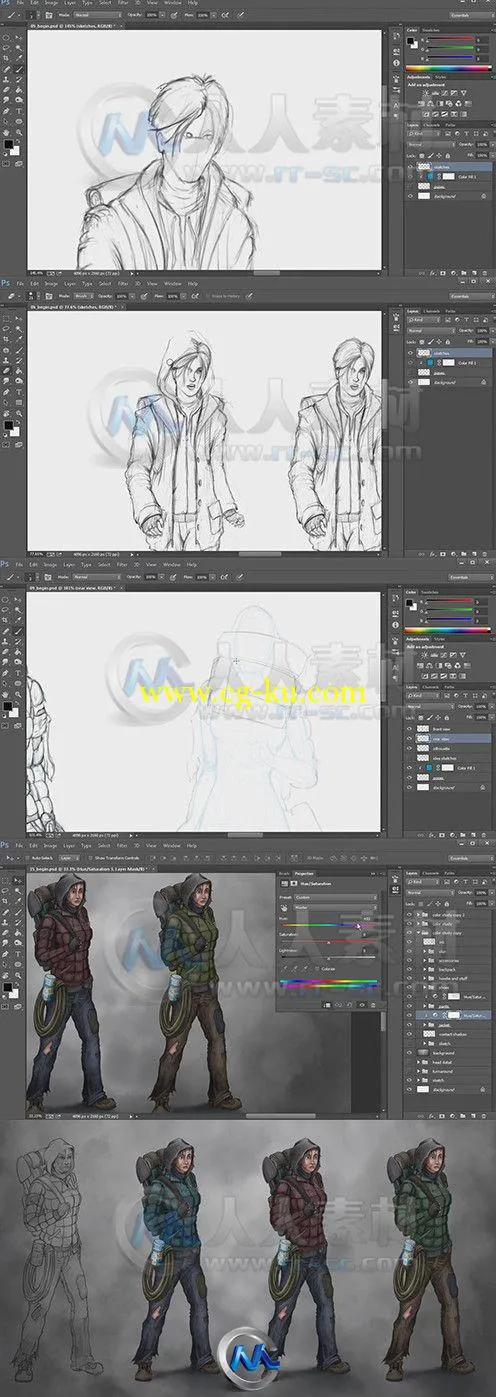This screenshot has height=1397, width=496.
Task: Select the Eraser tool in the 77.6% window
Action: pos(6,371)
